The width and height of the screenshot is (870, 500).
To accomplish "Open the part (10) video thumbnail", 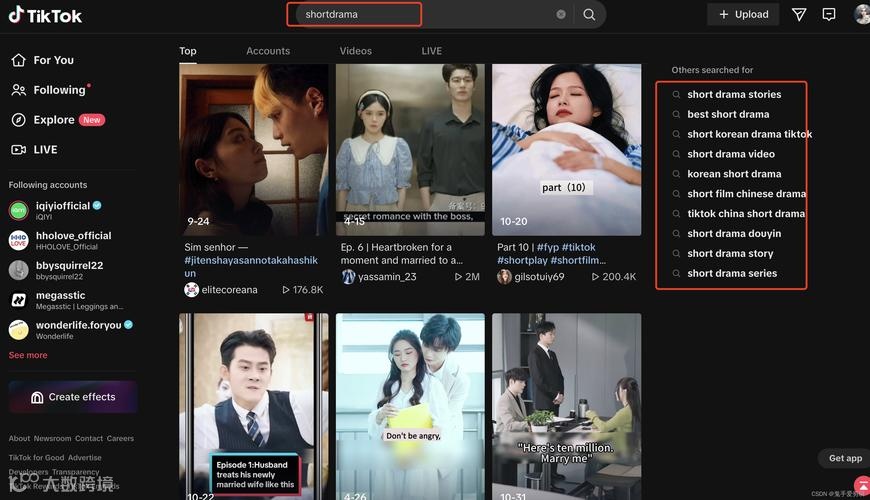I will click(x=566, y=150).
